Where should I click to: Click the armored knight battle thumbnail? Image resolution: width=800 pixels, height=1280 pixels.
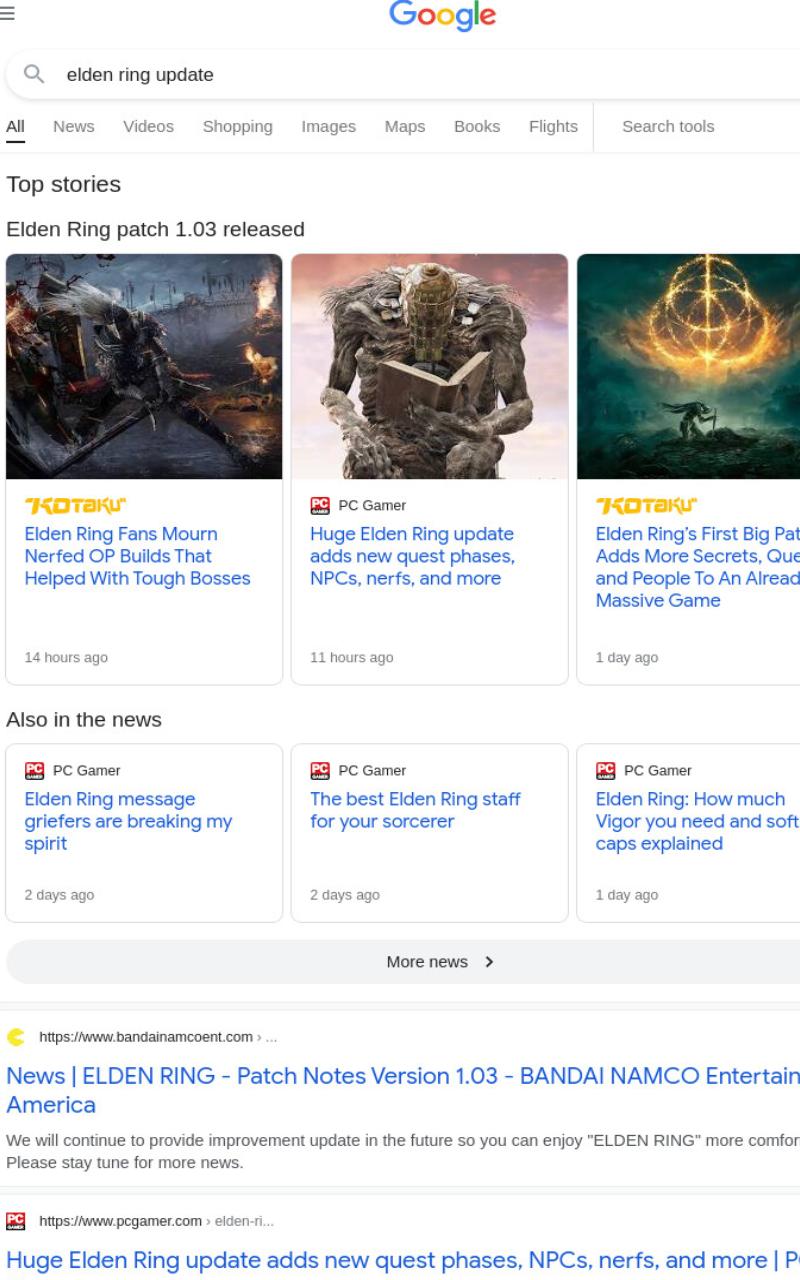(x=144, y=366)
